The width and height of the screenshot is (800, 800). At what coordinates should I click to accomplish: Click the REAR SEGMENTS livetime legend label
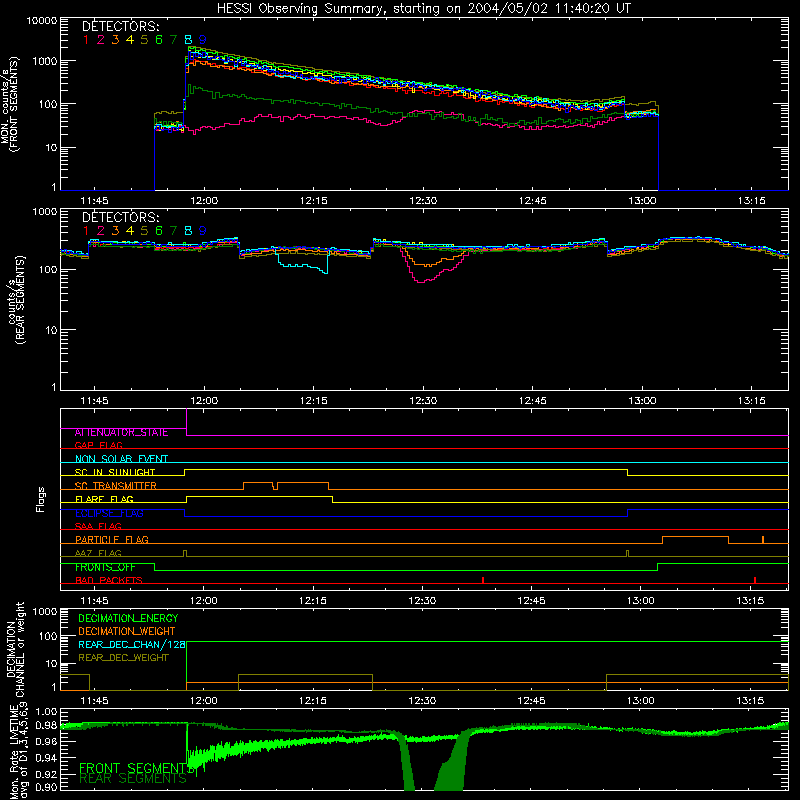pos(133,779)
